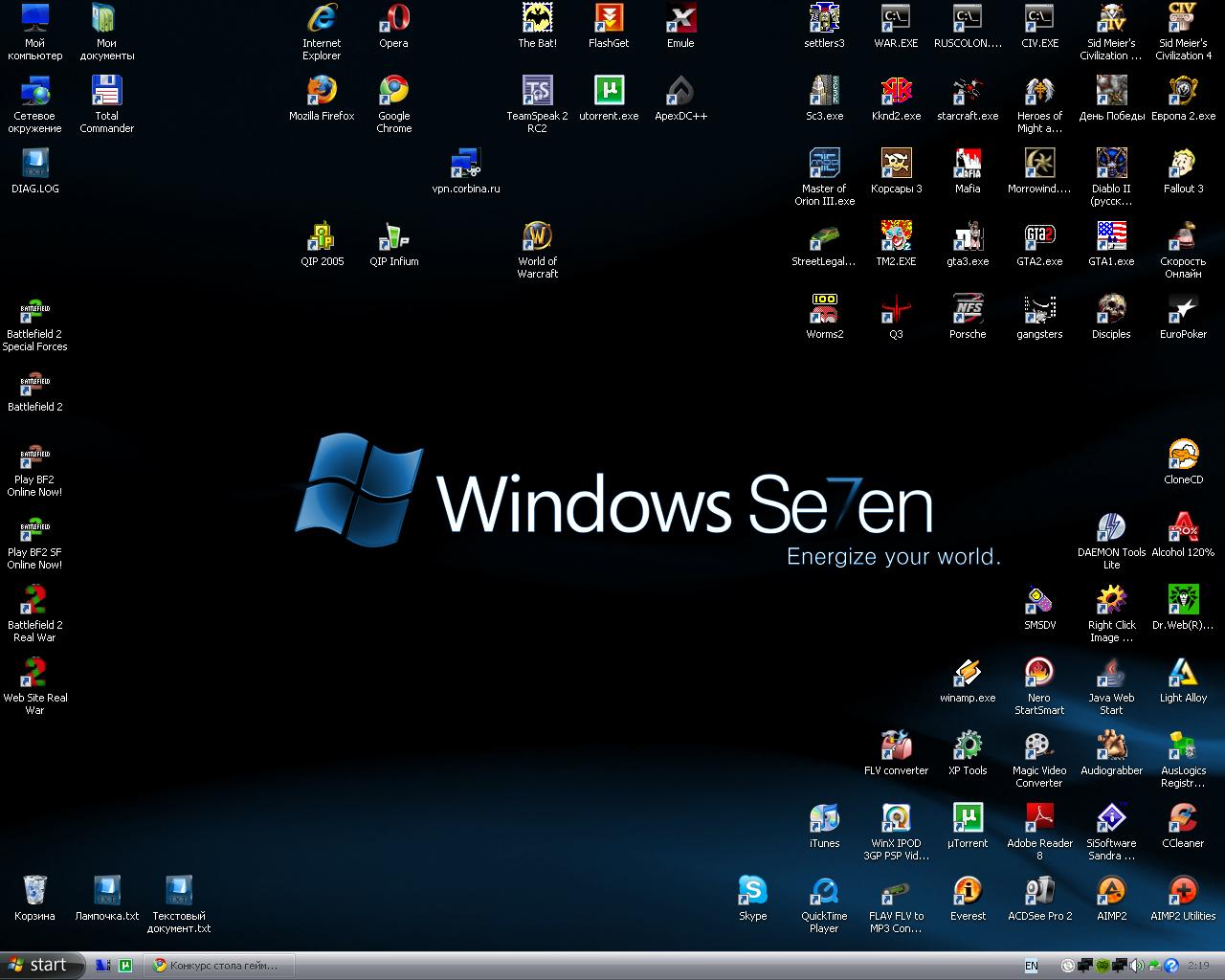This screenshot has width=1225, height=980.
Task: Select the EuroPoker icon
Action: click(x=1183, y=309)
